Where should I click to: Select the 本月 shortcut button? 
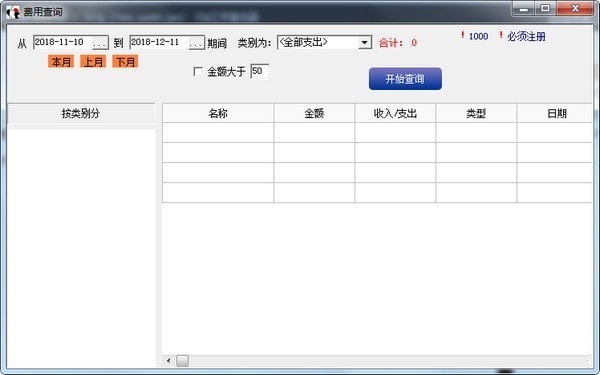(x=61, y=62)
